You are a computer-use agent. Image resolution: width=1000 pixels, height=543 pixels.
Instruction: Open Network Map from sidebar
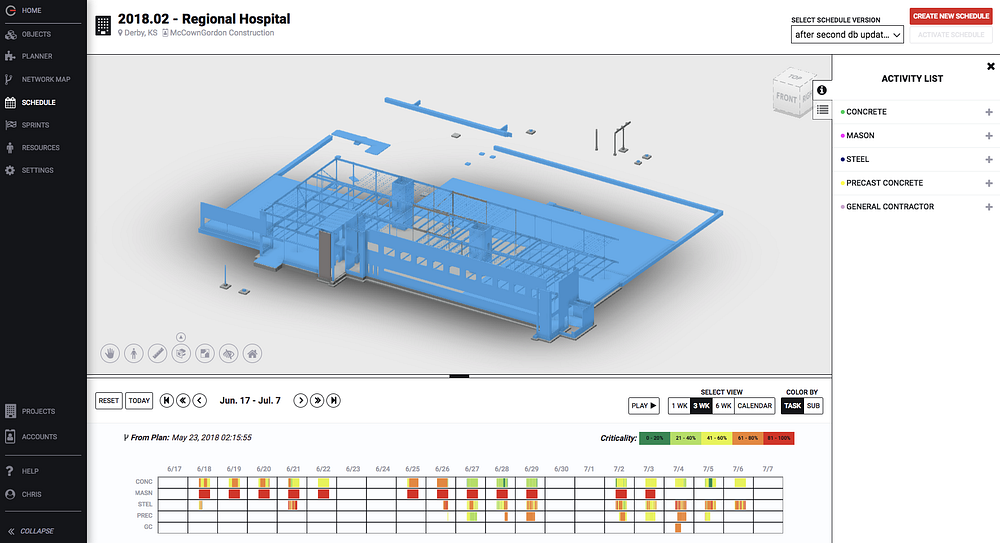(45, 79)
